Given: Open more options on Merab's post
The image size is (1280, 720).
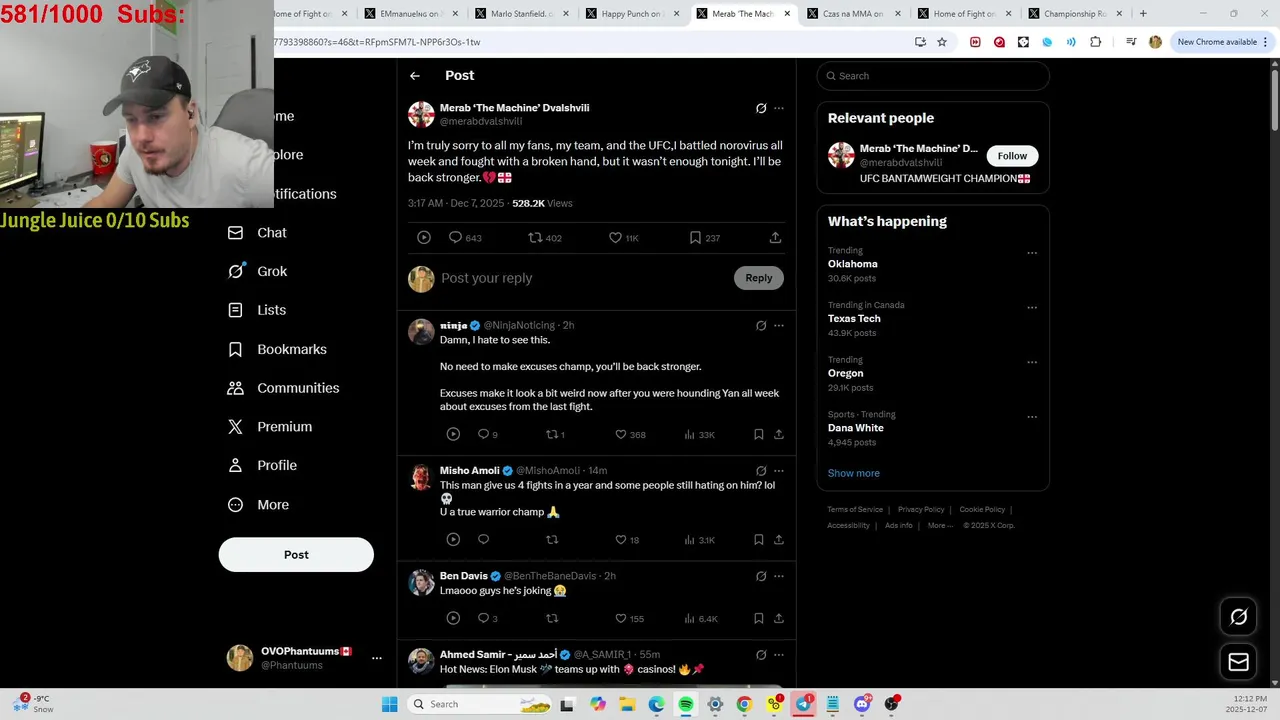Looking at the screenshot, I should point(779,108).
